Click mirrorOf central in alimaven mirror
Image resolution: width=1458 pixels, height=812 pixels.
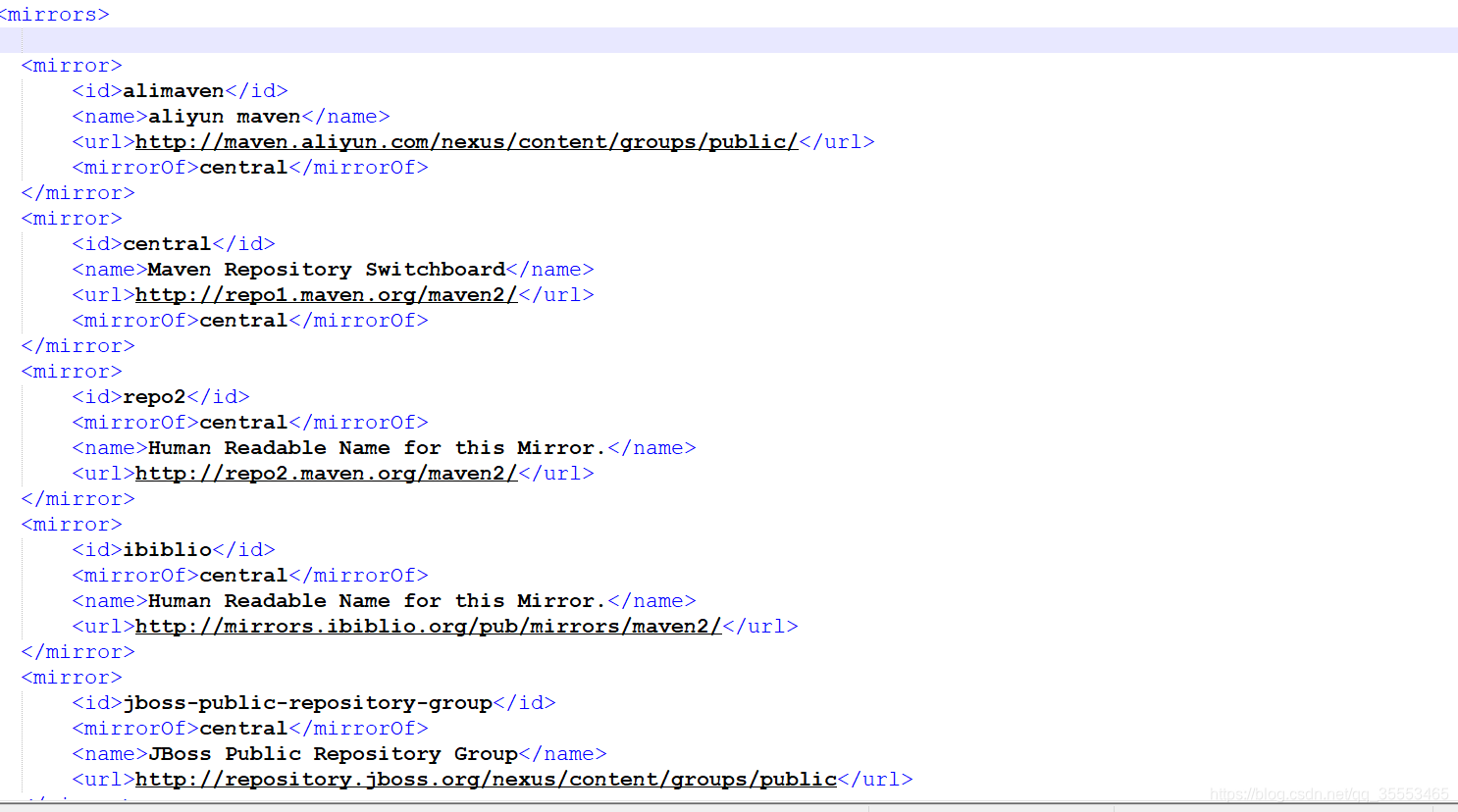pos(243,168)
